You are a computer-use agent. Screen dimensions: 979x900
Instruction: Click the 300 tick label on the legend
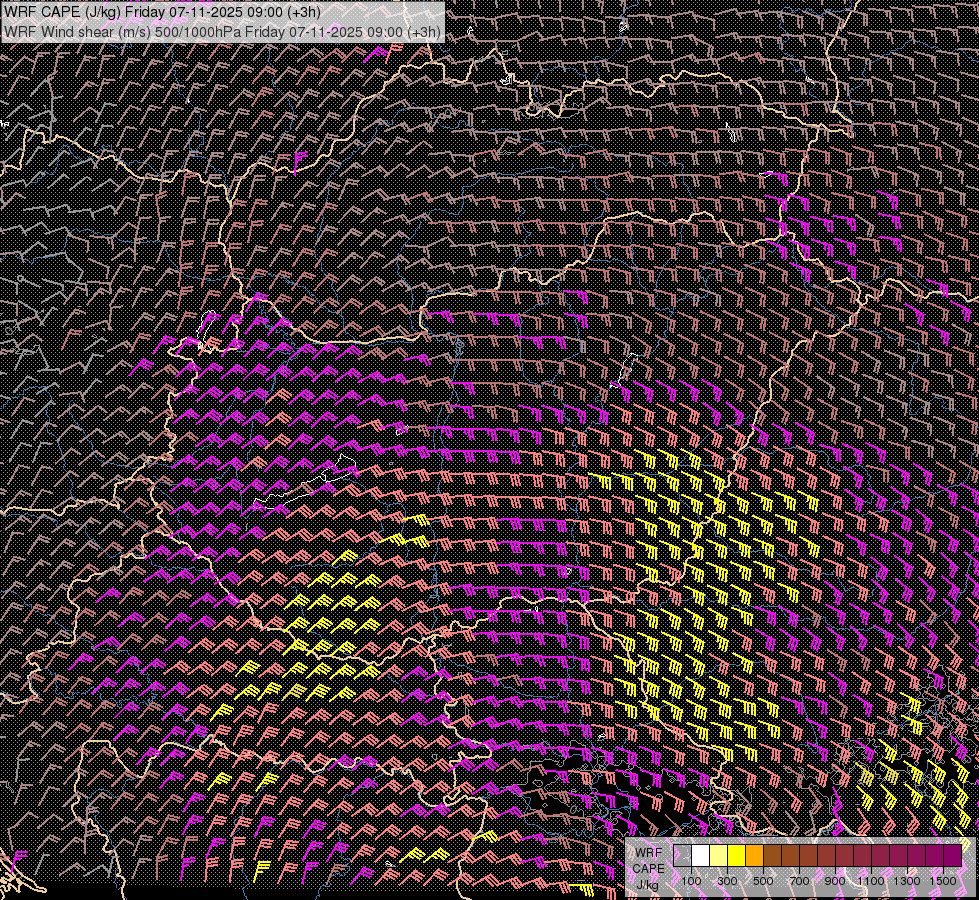pos(728,881)
